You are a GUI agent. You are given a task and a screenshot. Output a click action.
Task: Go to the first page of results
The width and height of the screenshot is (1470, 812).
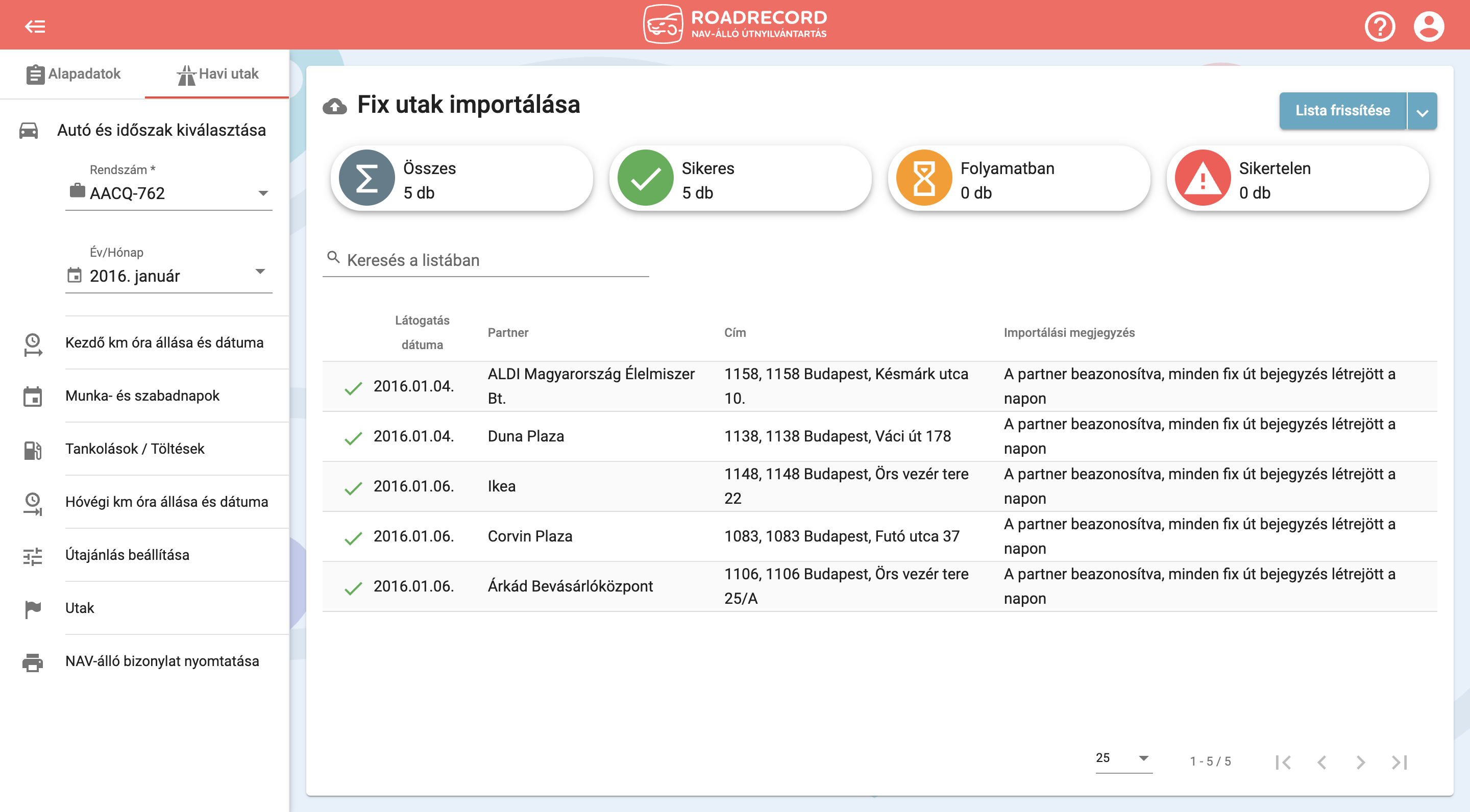tap(1283, 762)
